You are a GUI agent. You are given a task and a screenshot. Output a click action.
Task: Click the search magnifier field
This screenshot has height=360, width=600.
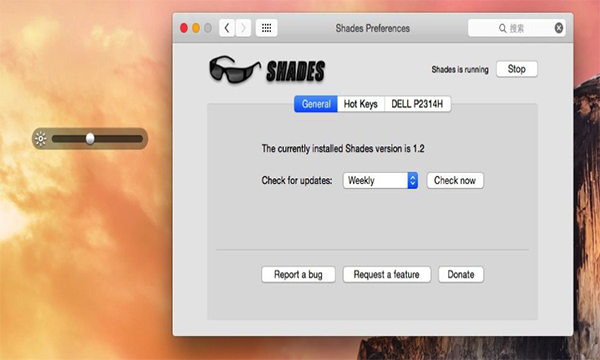[517, 28]
